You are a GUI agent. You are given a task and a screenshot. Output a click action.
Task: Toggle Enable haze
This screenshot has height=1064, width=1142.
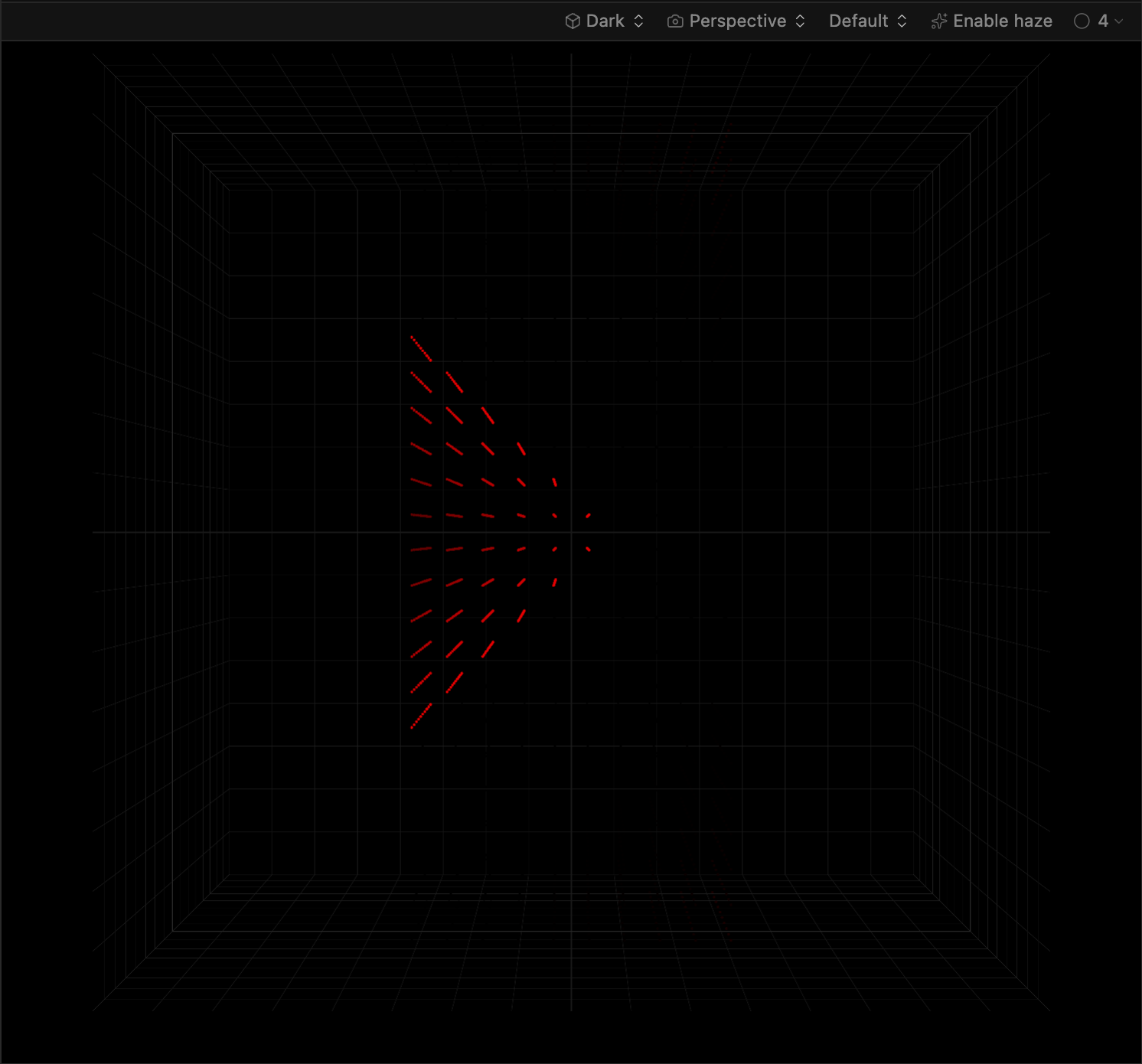[x=991, y=21]
